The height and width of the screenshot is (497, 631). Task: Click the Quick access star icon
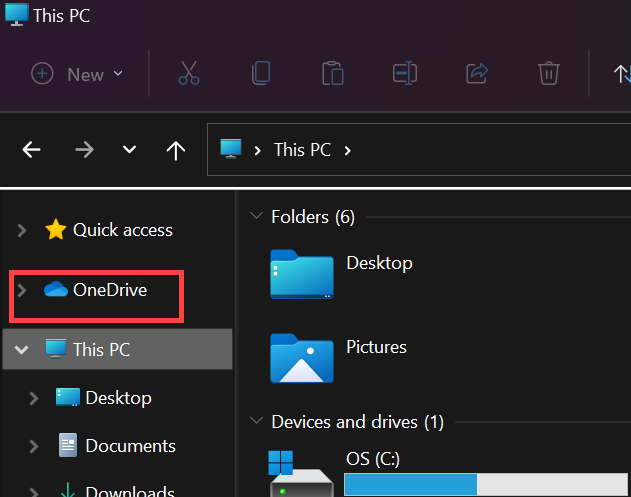pos(56,229)
